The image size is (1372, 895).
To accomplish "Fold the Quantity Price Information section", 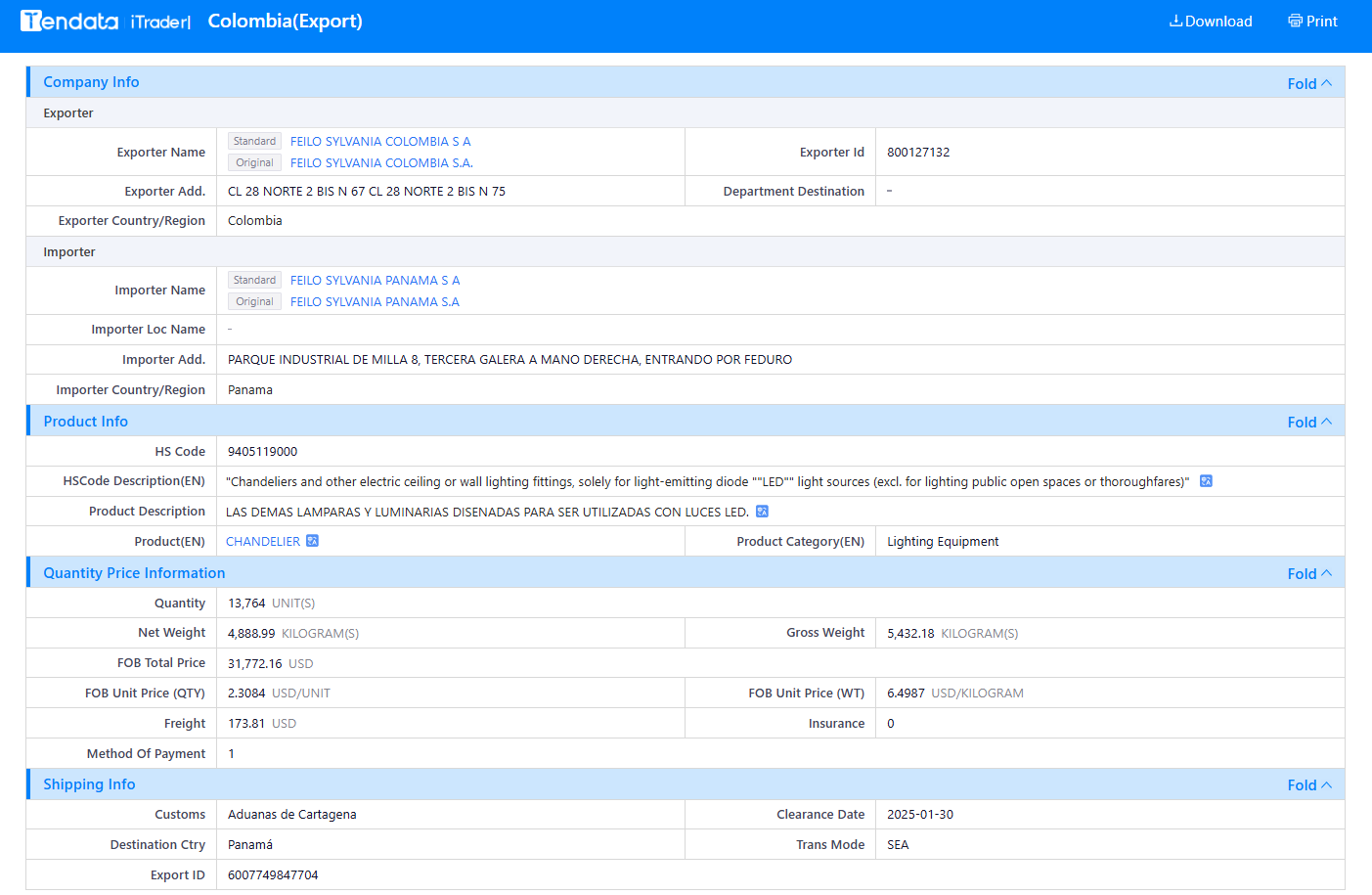I will [1309, 574].
